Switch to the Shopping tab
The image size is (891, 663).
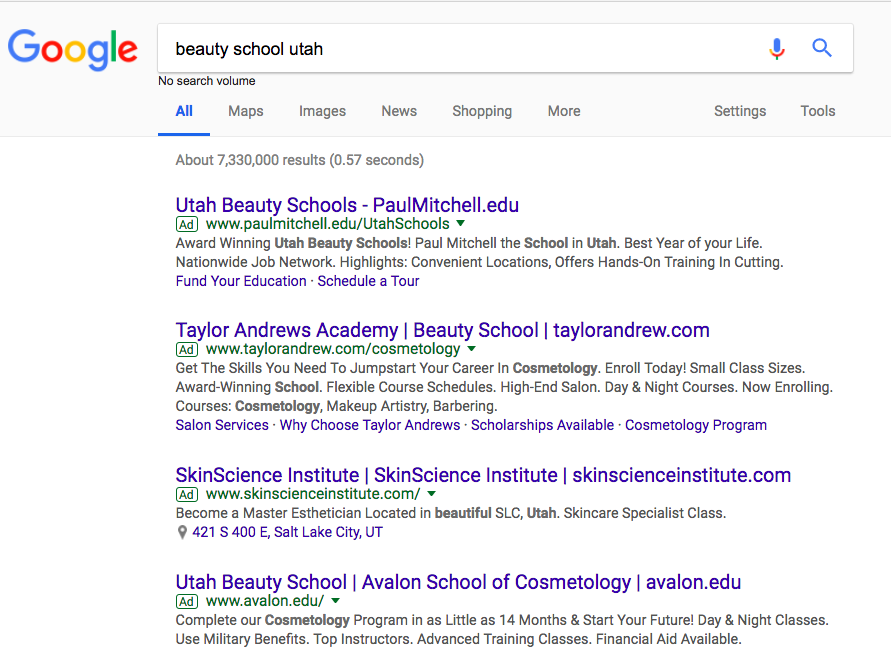(482, 111)
